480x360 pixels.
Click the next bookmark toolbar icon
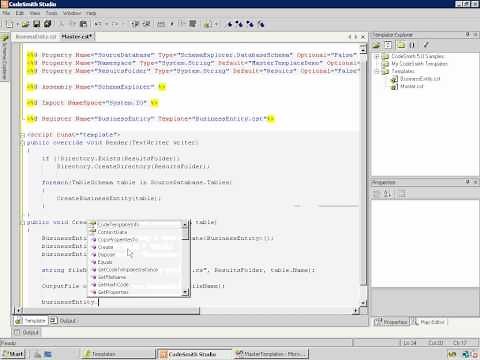point(239,24)
